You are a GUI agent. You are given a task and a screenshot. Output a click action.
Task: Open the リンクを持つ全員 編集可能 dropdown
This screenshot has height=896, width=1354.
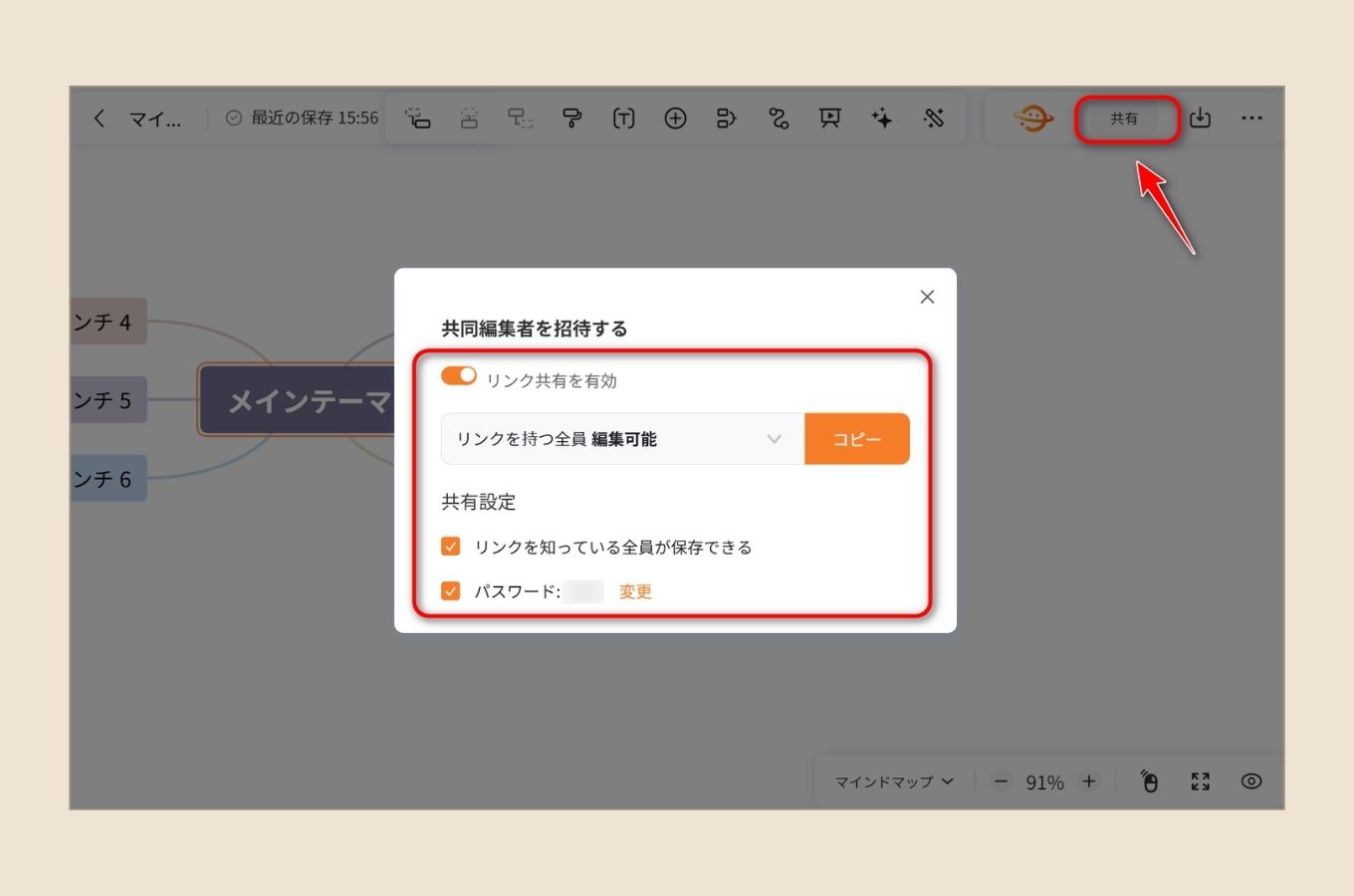[622, 439]
